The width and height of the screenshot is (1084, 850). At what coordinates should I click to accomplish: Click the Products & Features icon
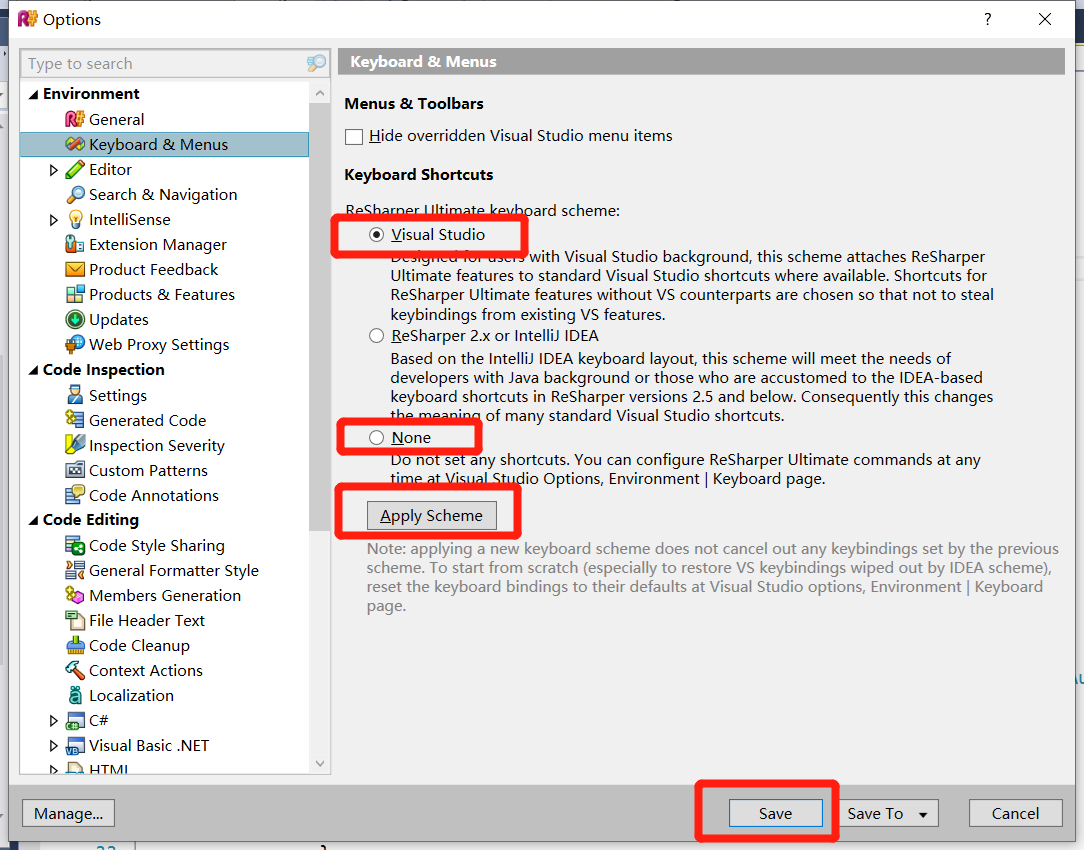point(75,294)
